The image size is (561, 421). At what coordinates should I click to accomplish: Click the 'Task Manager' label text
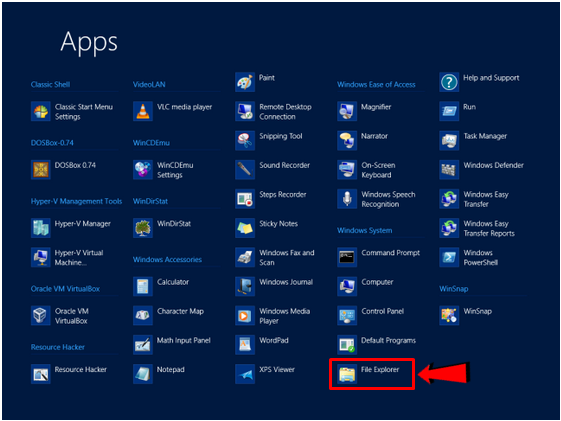pos(485,136)
